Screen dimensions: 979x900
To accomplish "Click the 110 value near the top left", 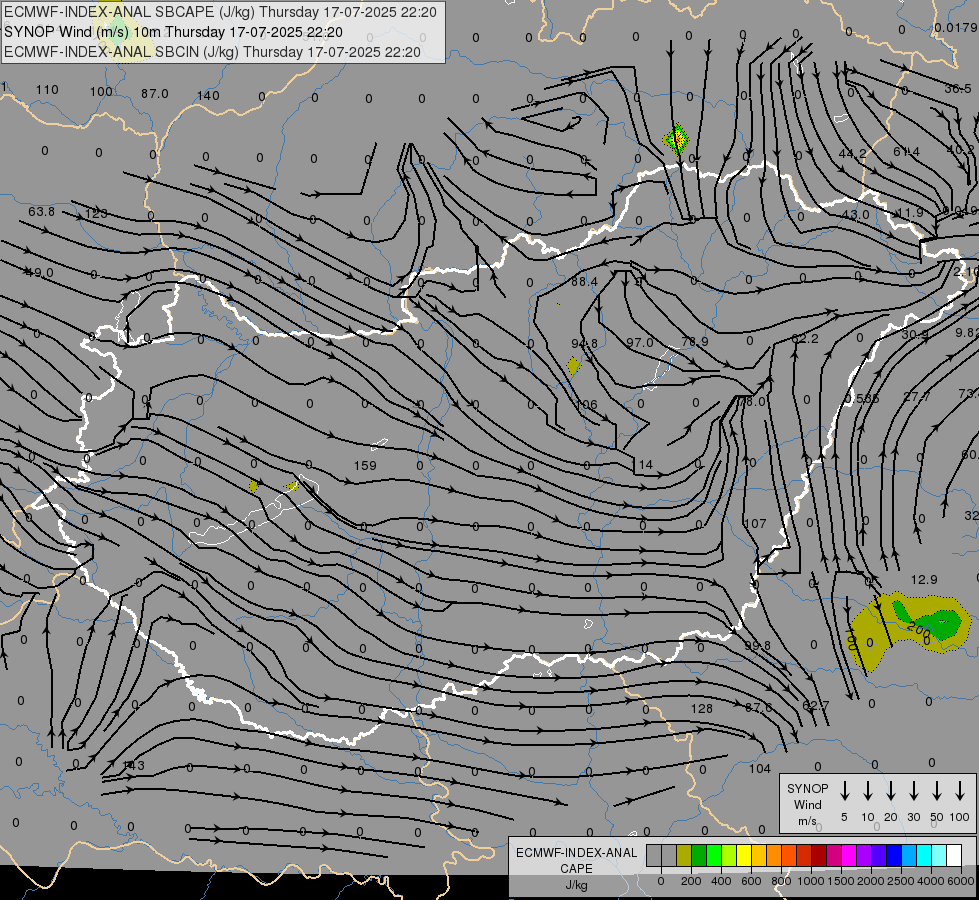I will [x=47, y=89].
